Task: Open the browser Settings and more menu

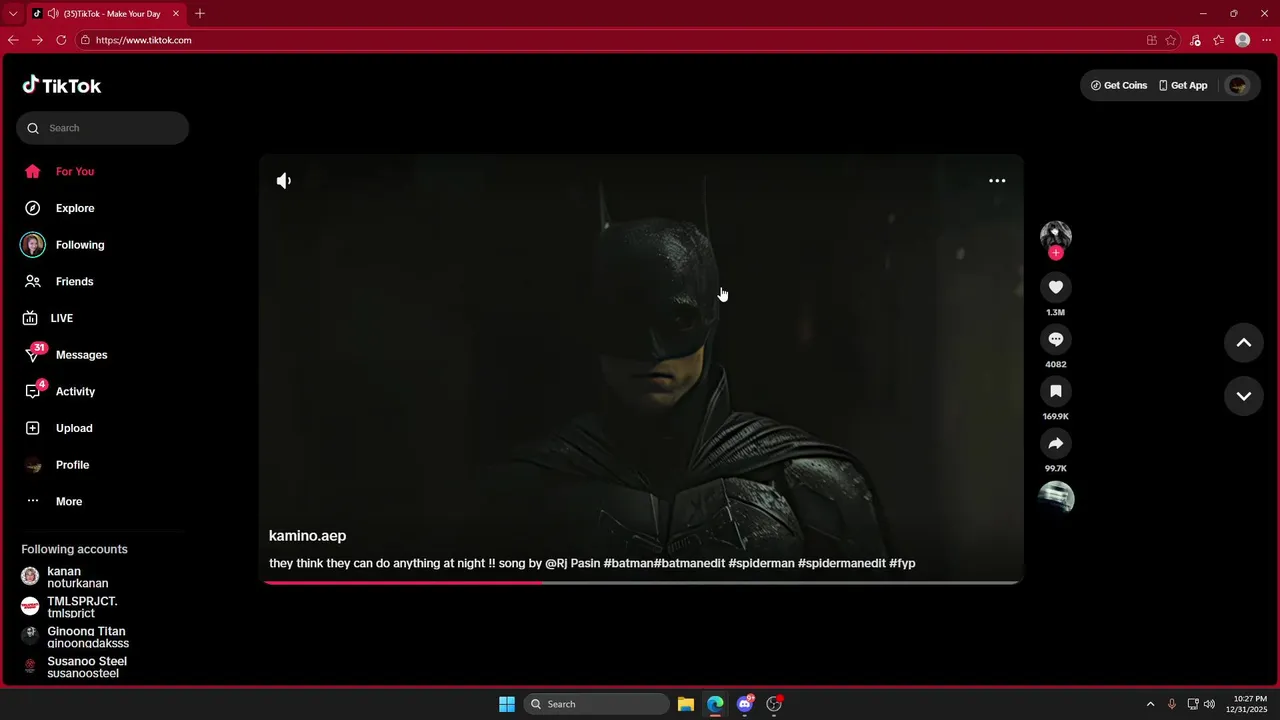Action: [1267, 40]
